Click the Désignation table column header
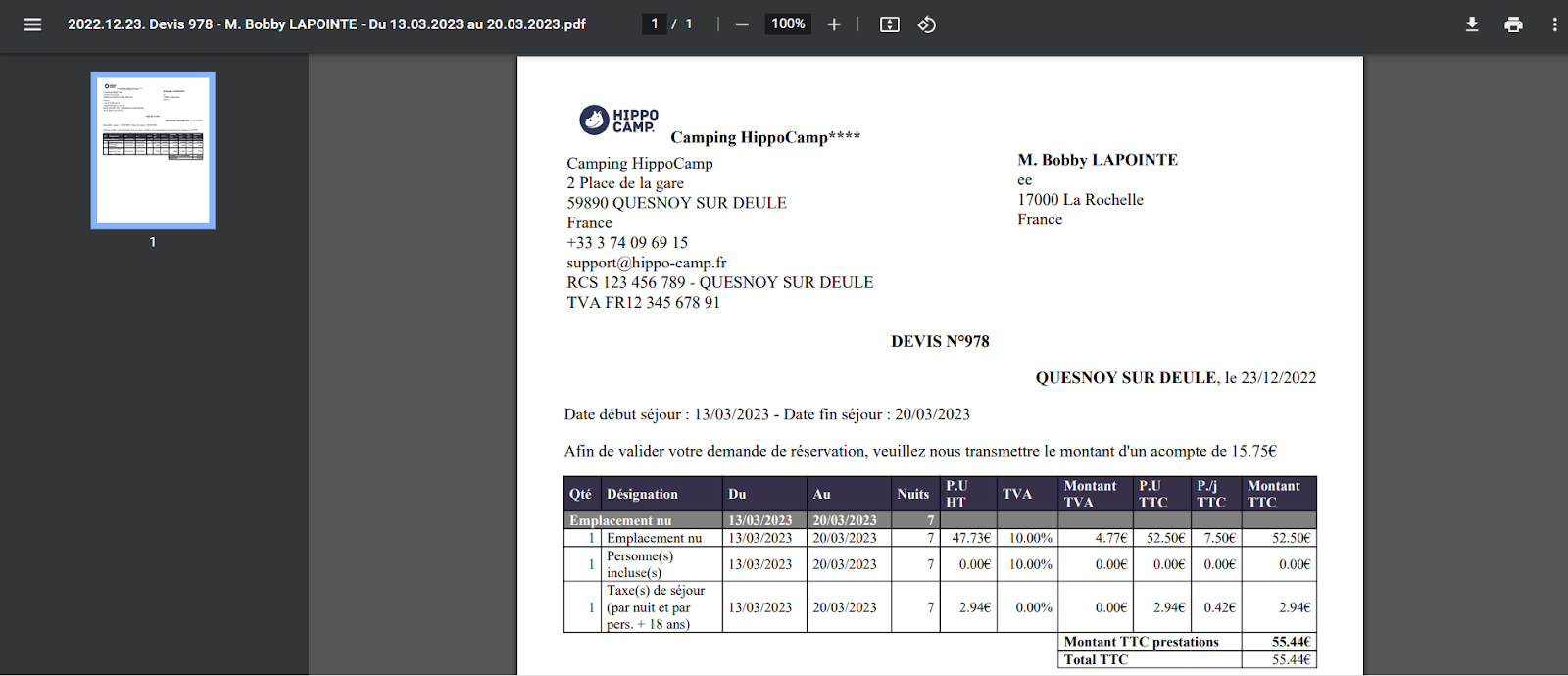Viewport: 1568px width, 676px height. pos(642,494)
